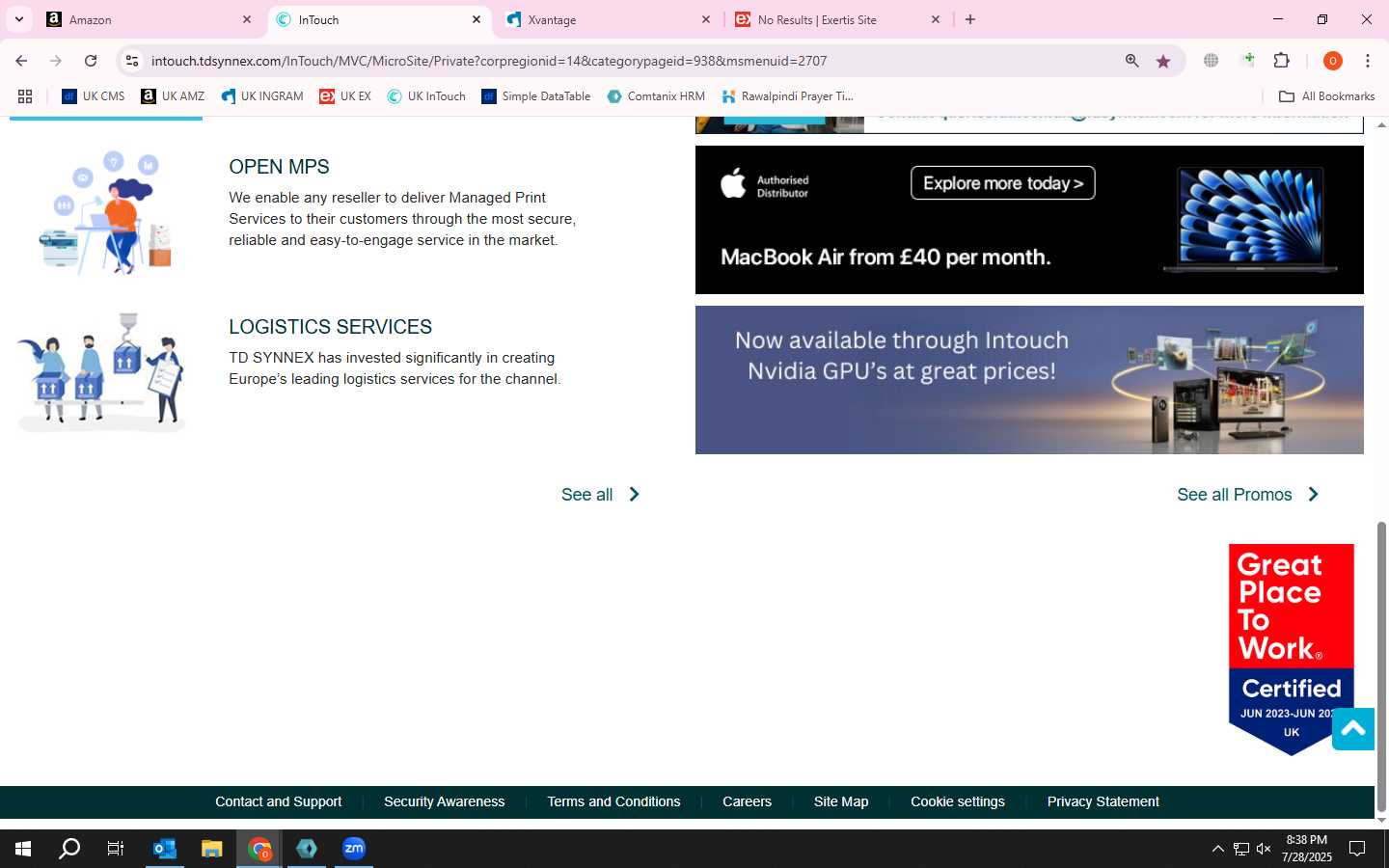
Task: Open the UK CMS bookmark
Action: [x=94, y=96]
